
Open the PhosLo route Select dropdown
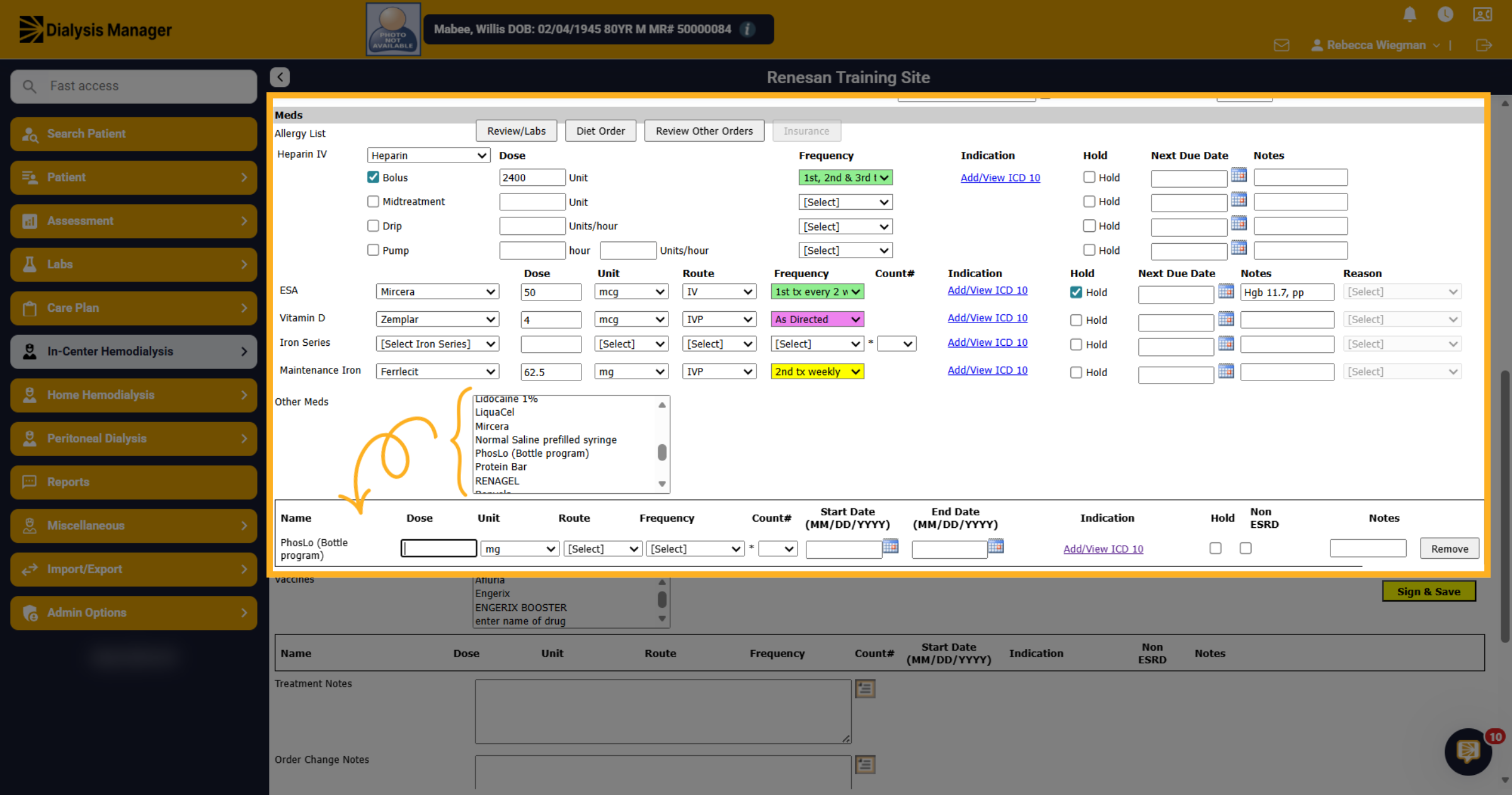(603, 549)
